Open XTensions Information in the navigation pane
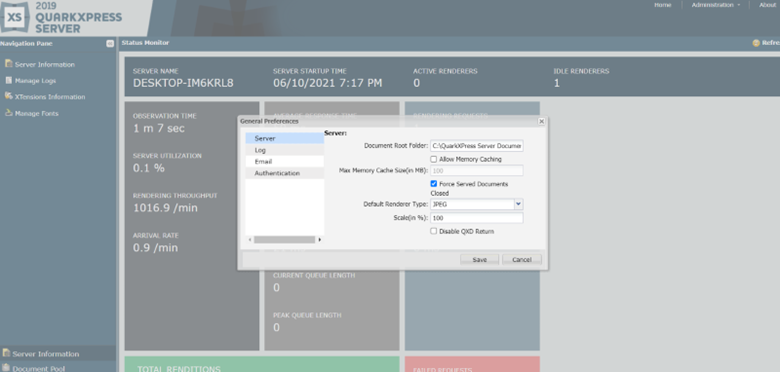The image size is (780, 372). tap(50, 97)
